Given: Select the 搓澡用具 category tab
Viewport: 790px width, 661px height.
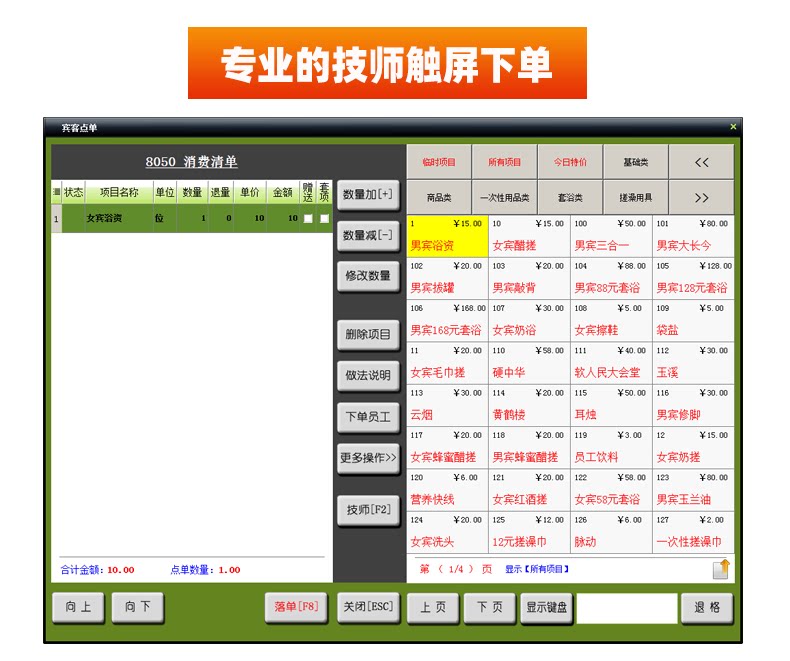Looking at the screenshot, I should click(636, 197).
